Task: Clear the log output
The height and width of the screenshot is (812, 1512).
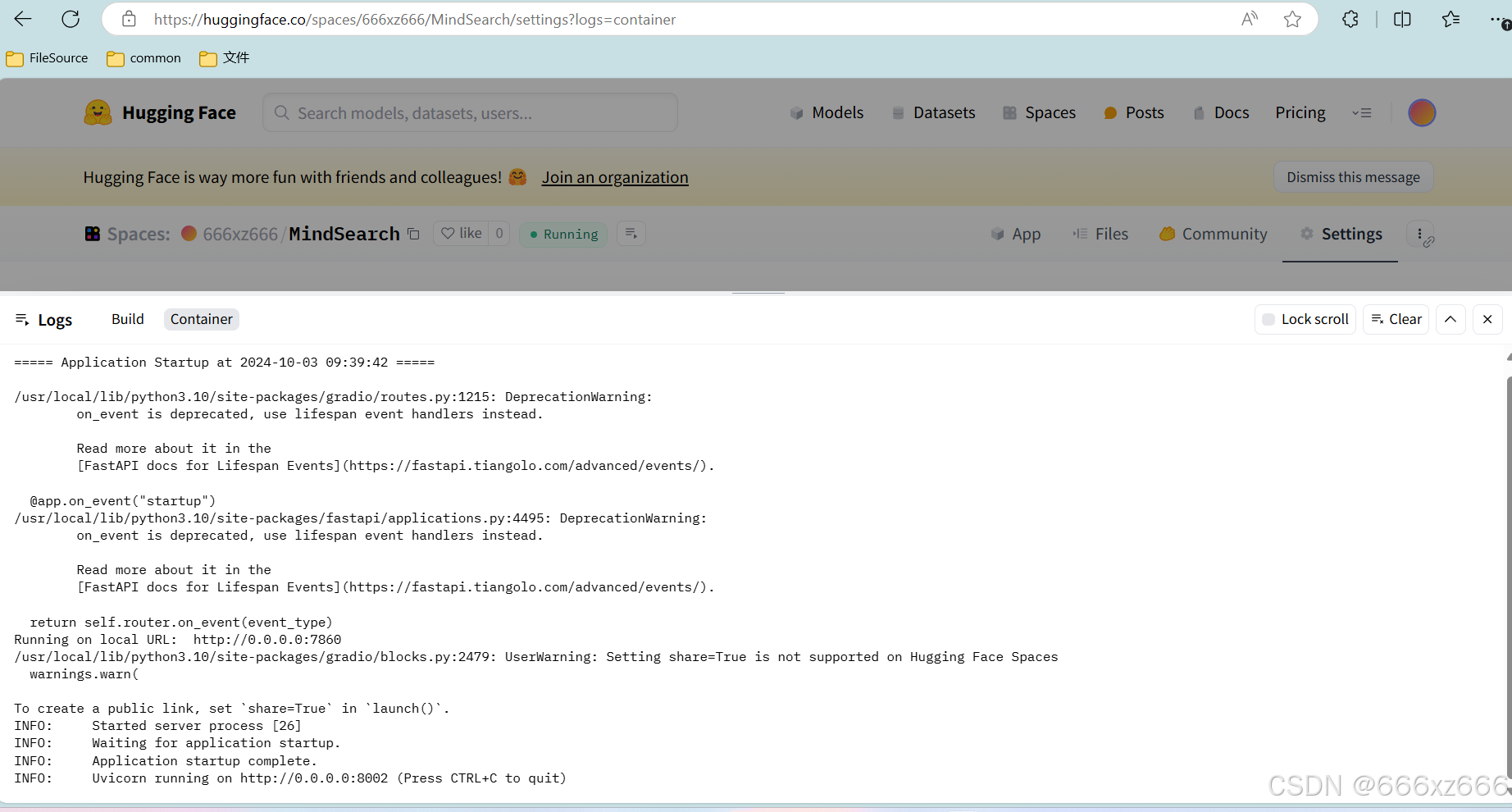Action: 1396,319
